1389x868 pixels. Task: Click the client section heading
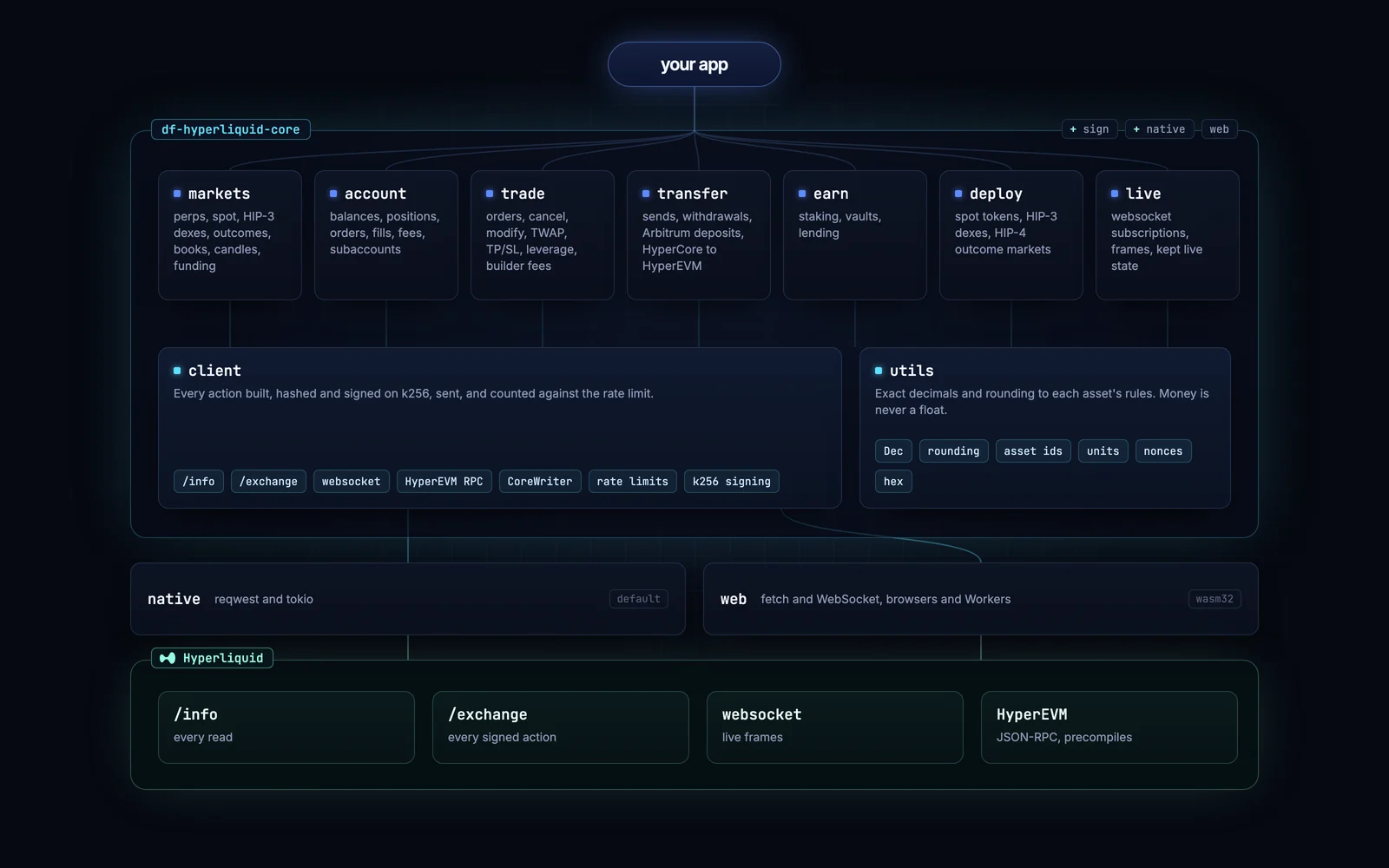(x=214, y=371)
